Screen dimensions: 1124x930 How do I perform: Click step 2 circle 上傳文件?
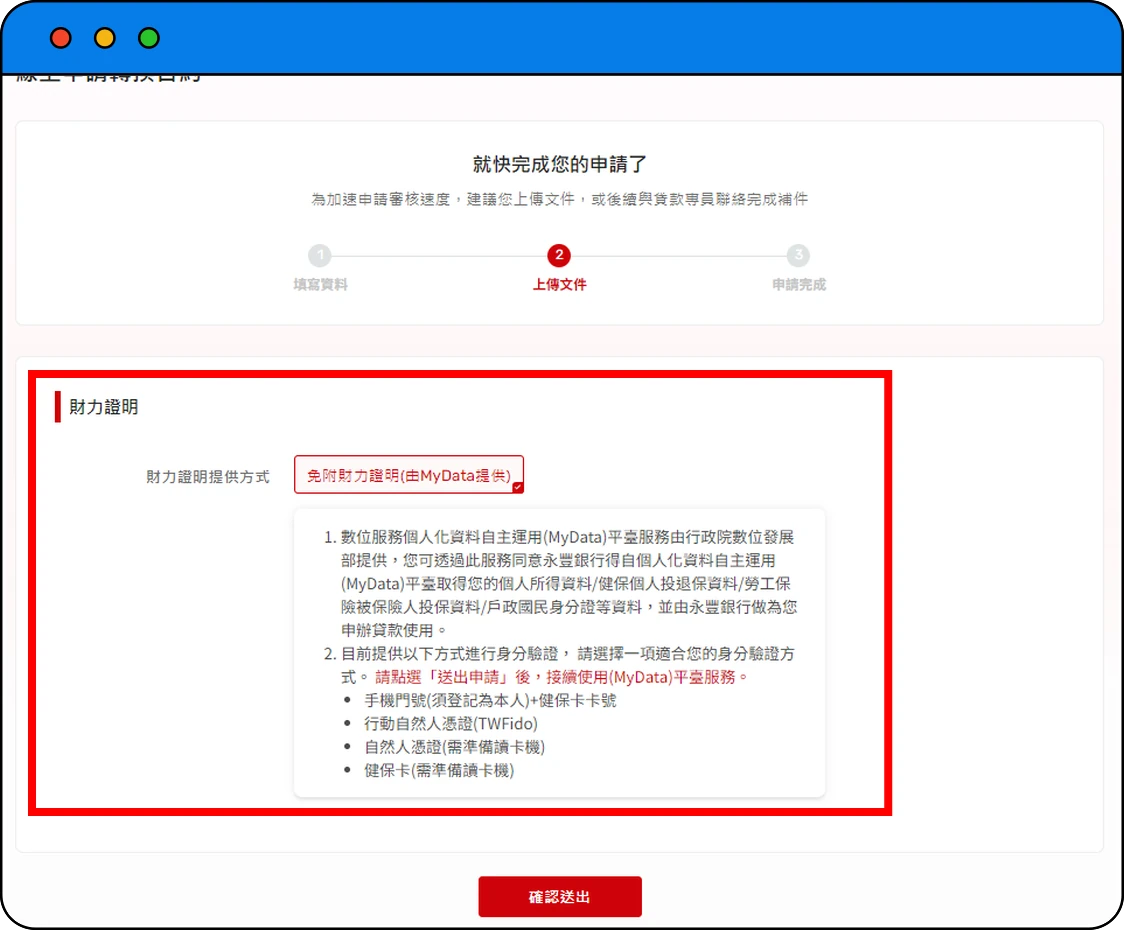tap(559, 255)
